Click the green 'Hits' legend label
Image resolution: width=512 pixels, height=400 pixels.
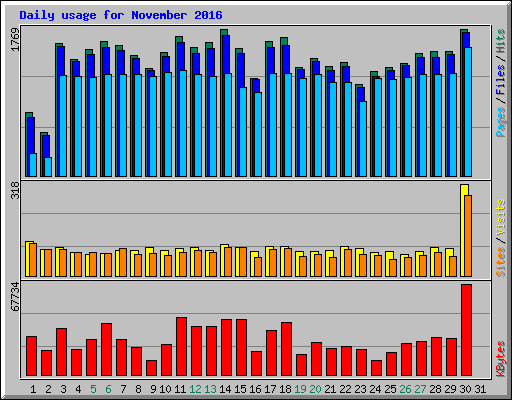pos(500,41)
